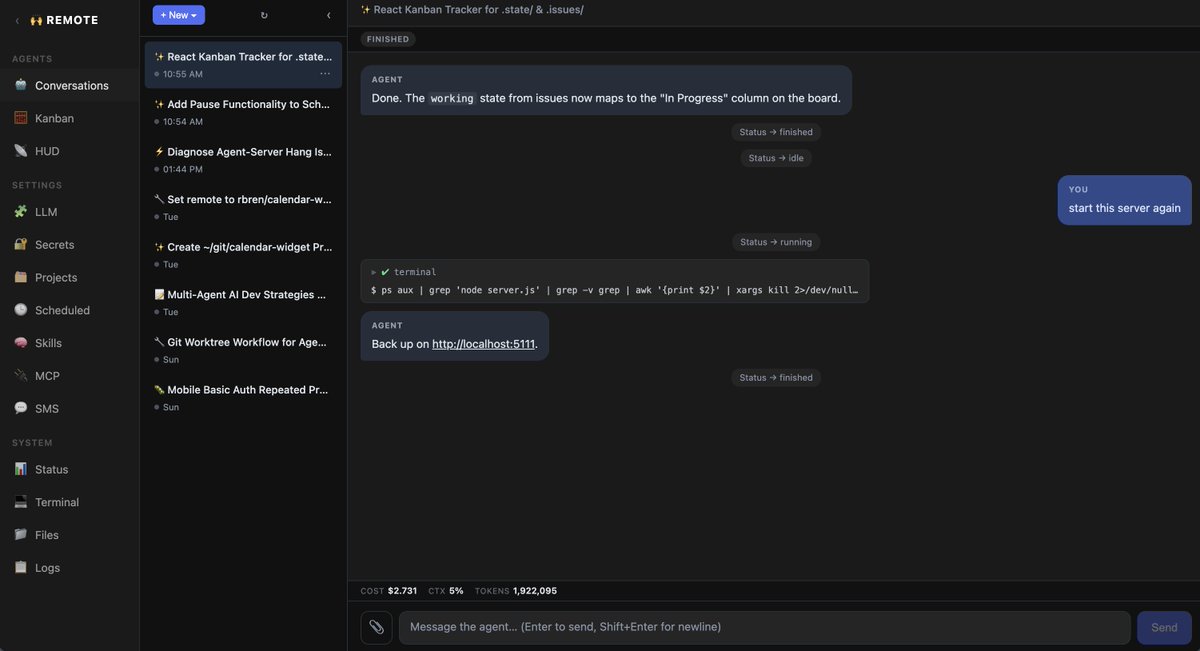
Task: Expand the terminal command block triangle
Action: point(374,272)
